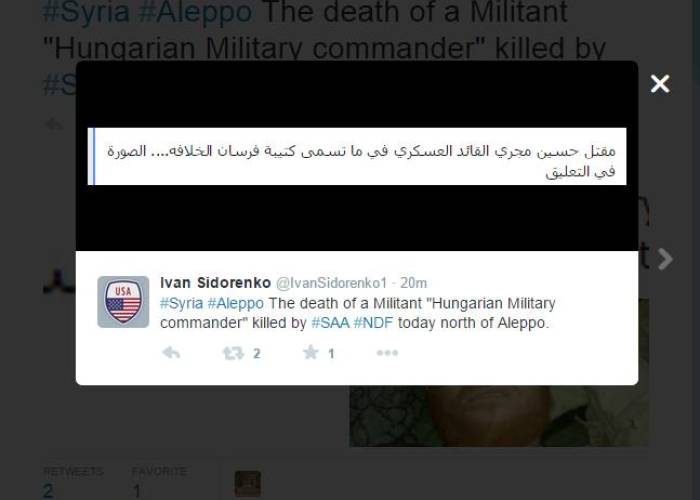Reply to Ivan Sidorenko's tweet in lightbox
700x500 pixels.
[x=171, y=353]
